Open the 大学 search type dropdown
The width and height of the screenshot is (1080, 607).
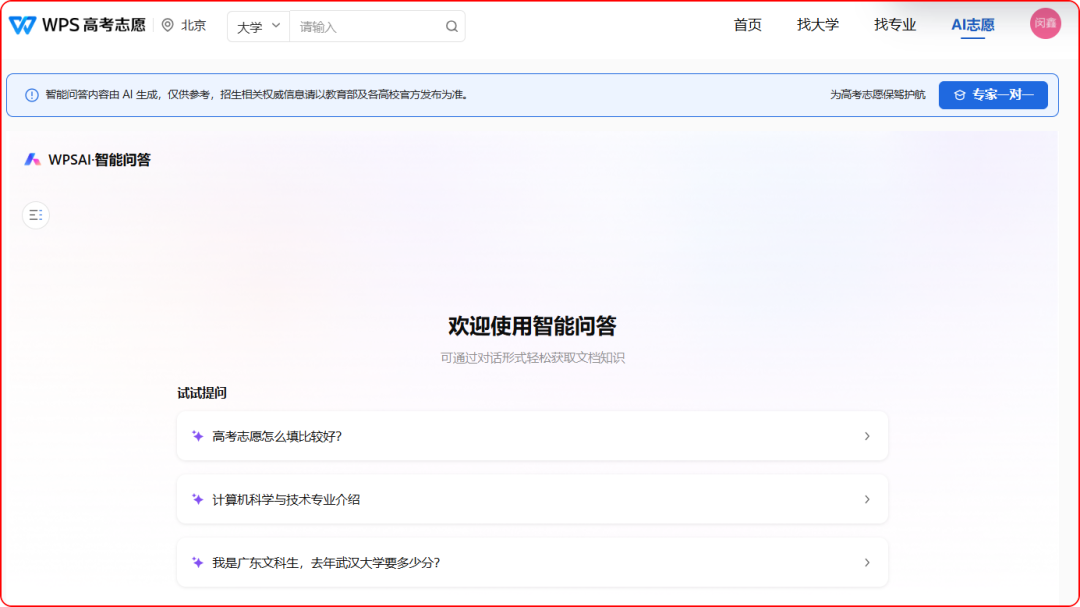click(258, 27)
